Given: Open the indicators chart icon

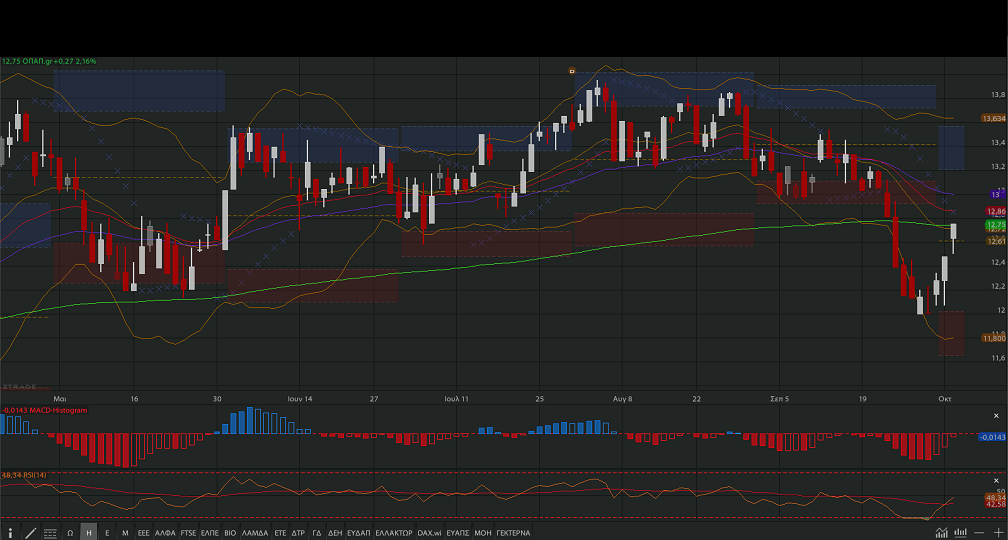Looking at the screenshot, I should coord(941,532).
